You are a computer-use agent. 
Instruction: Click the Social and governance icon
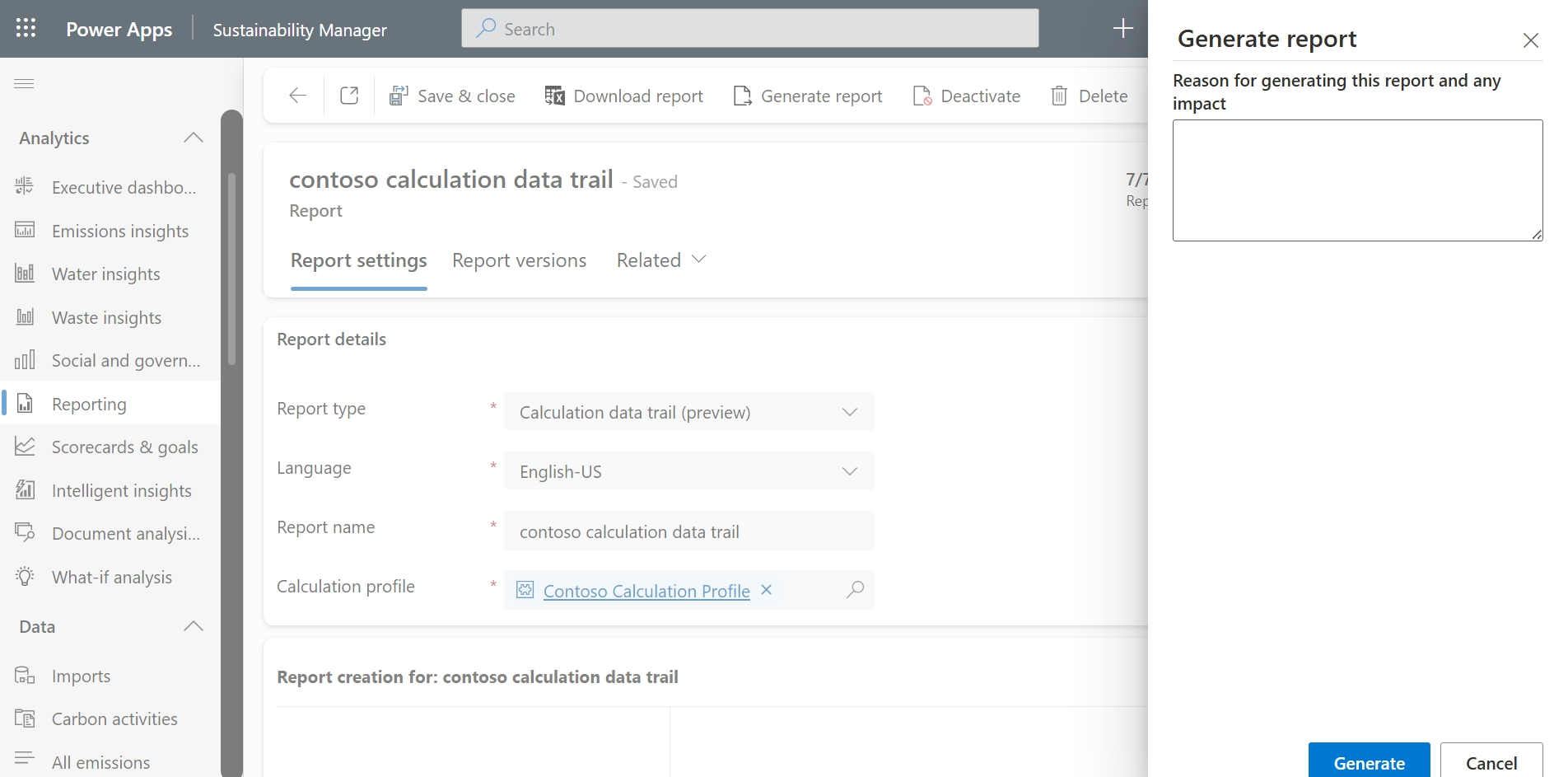pos(25,359)
